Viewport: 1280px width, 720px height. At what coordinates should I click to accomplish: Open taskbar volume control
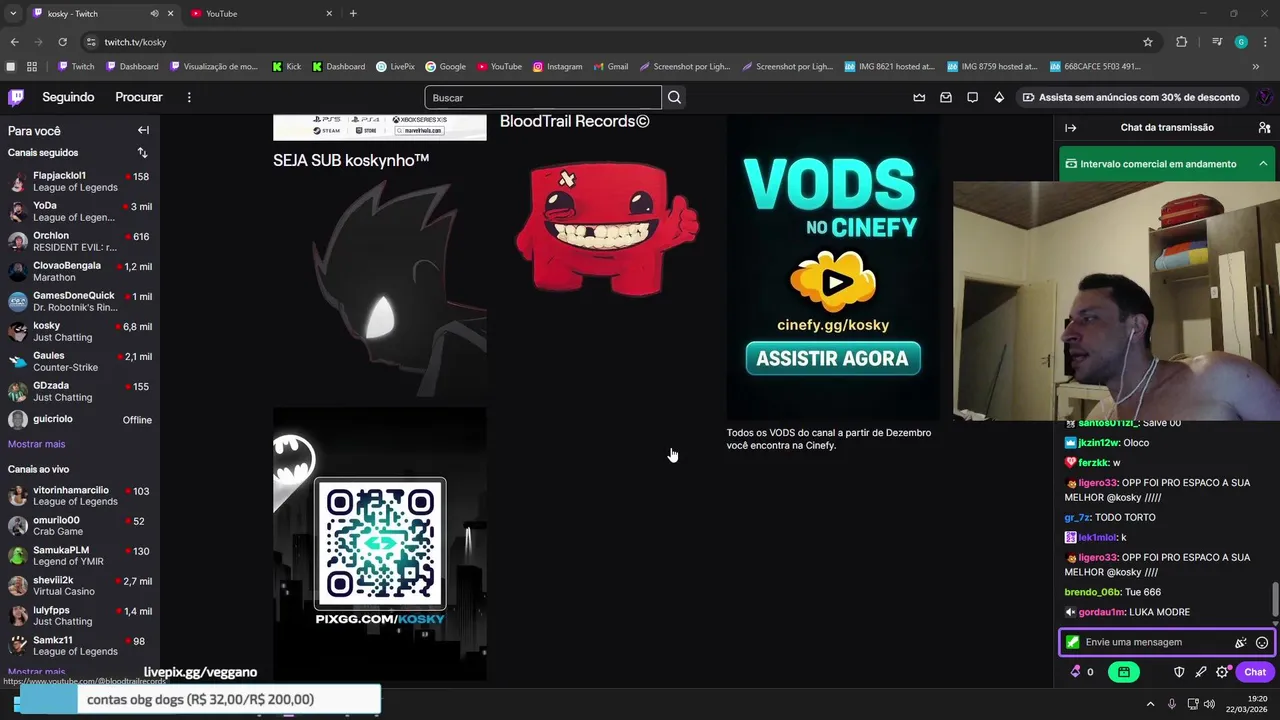pyautogui.click(x=1210, y=704)
